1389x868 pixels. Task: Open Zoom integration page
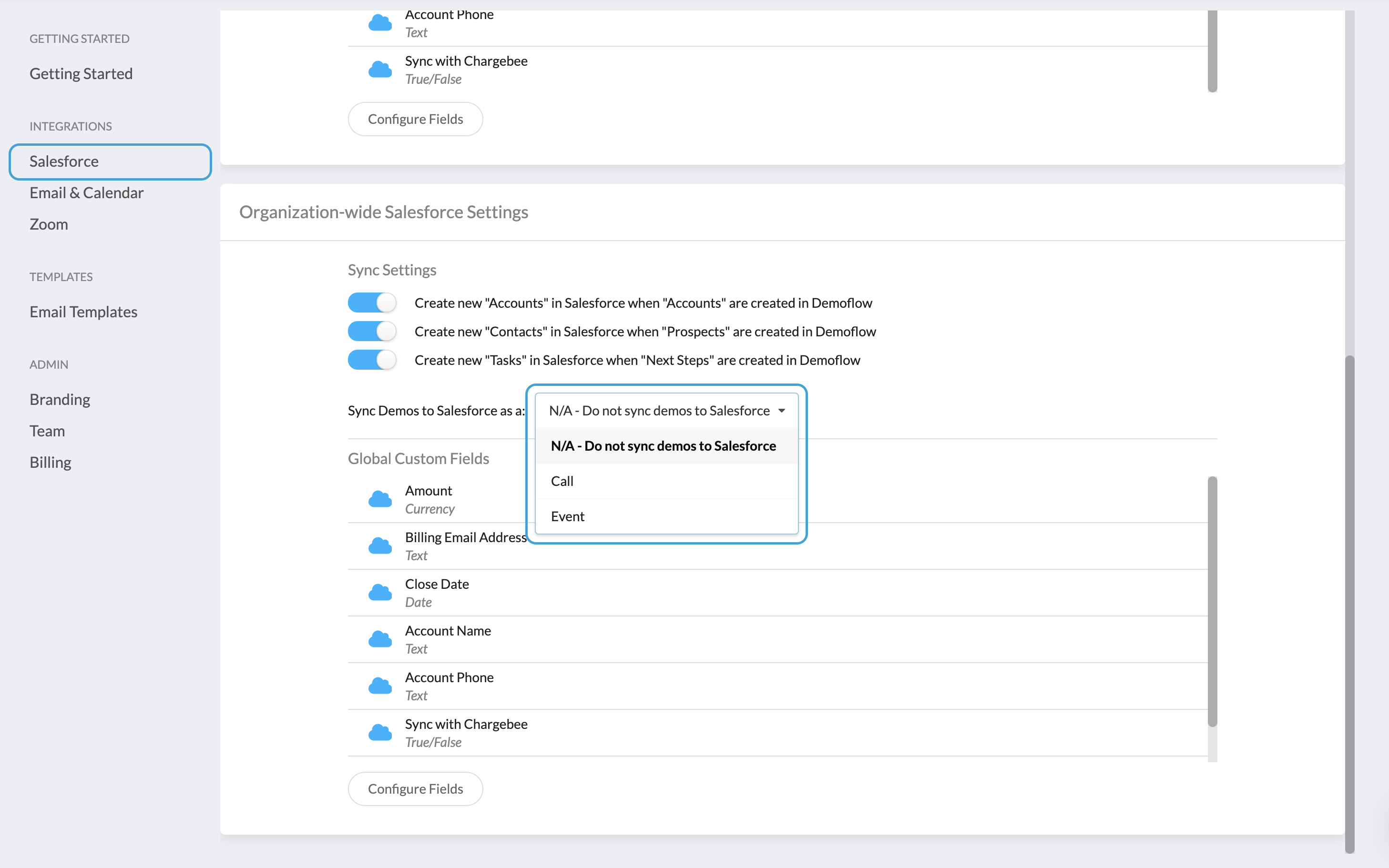(x=49, y=224)
